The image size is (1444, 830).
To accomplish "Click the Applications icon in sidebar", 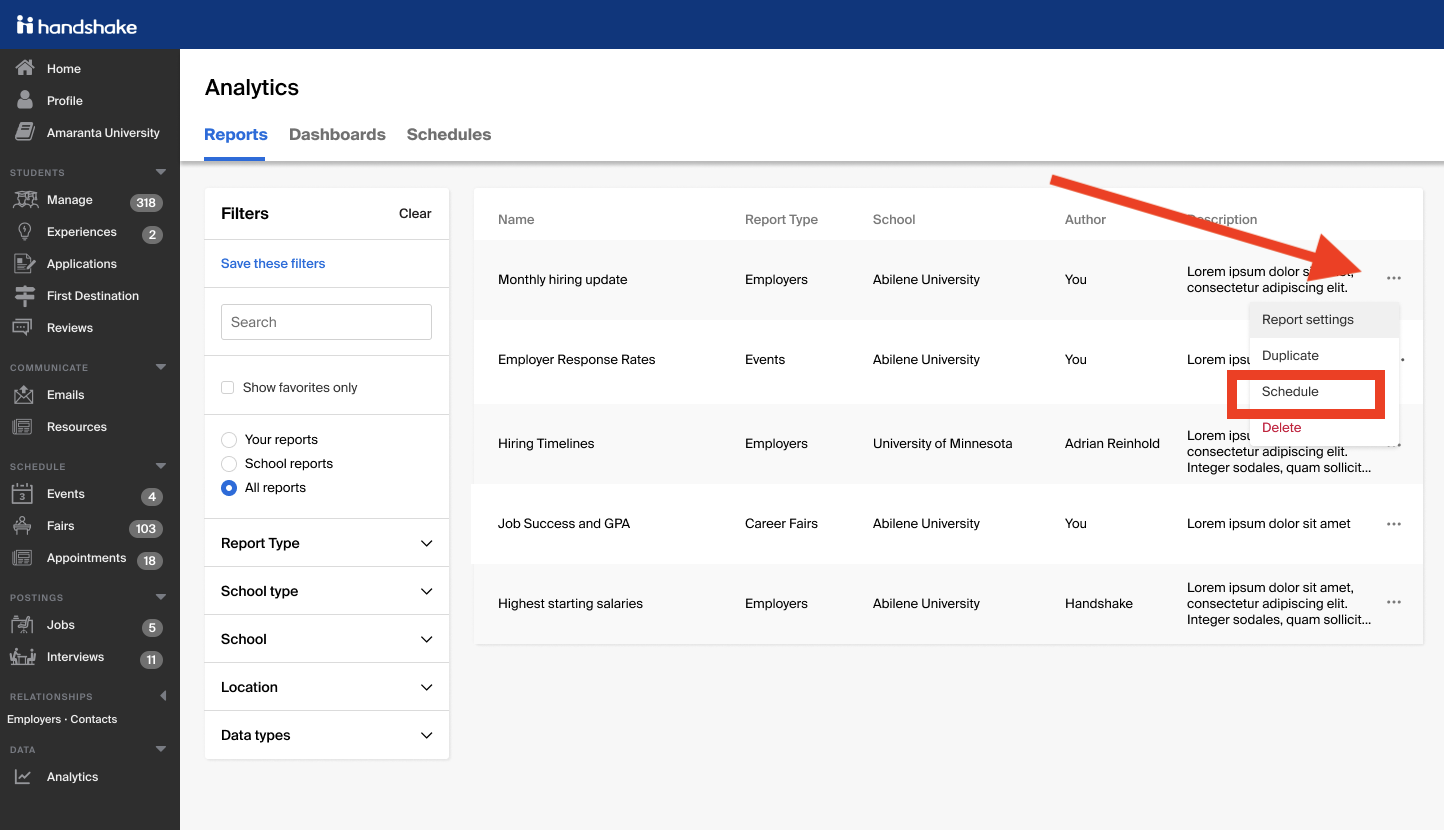I will pos(24,264).
